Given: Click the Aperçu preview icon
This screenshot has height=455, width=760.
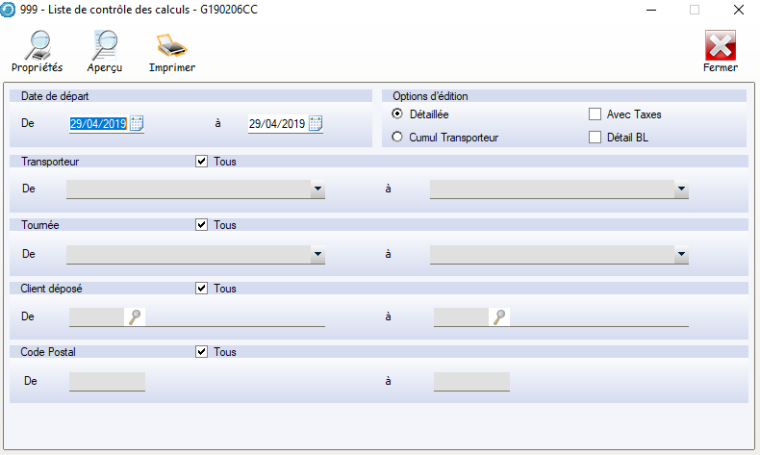Looking at the screenshot, I should point(104,45).
